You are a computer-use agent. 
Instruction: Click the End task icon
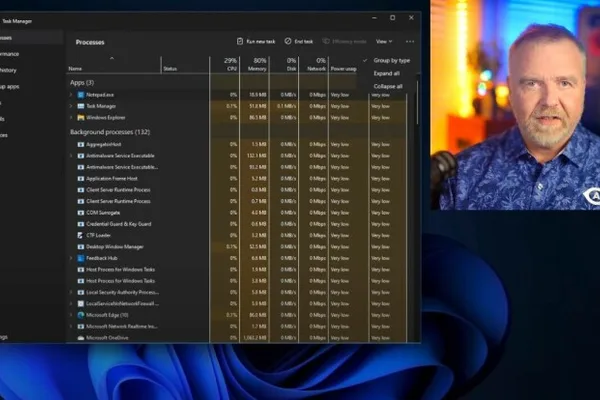288,41
